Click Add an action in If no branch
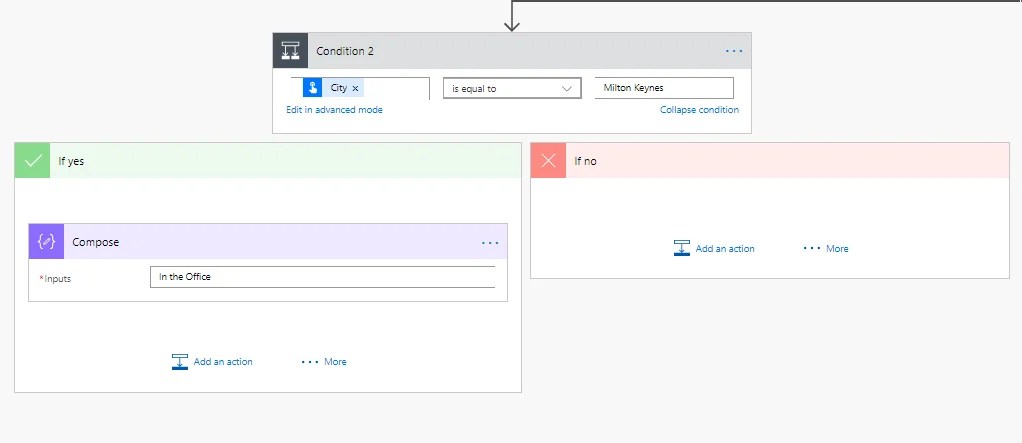 tap(714, 248)
